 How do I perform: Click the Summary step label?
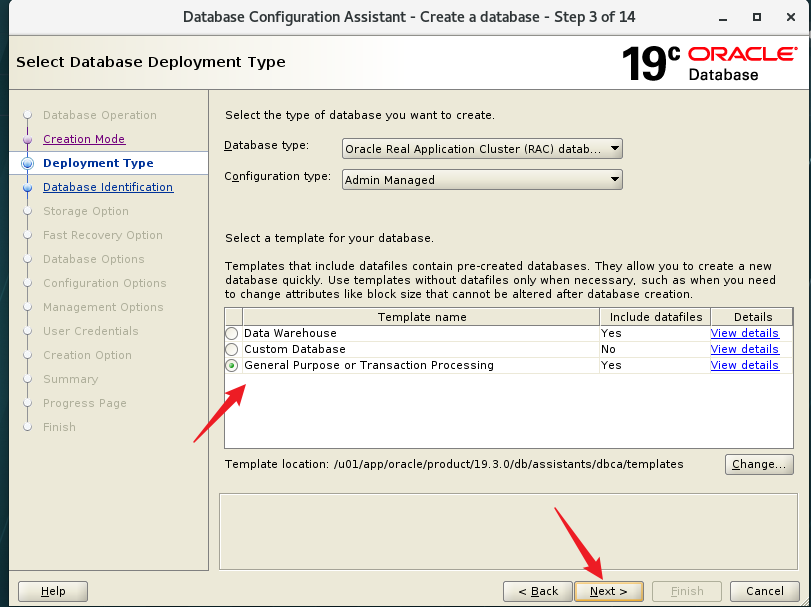tap(70, 380)
